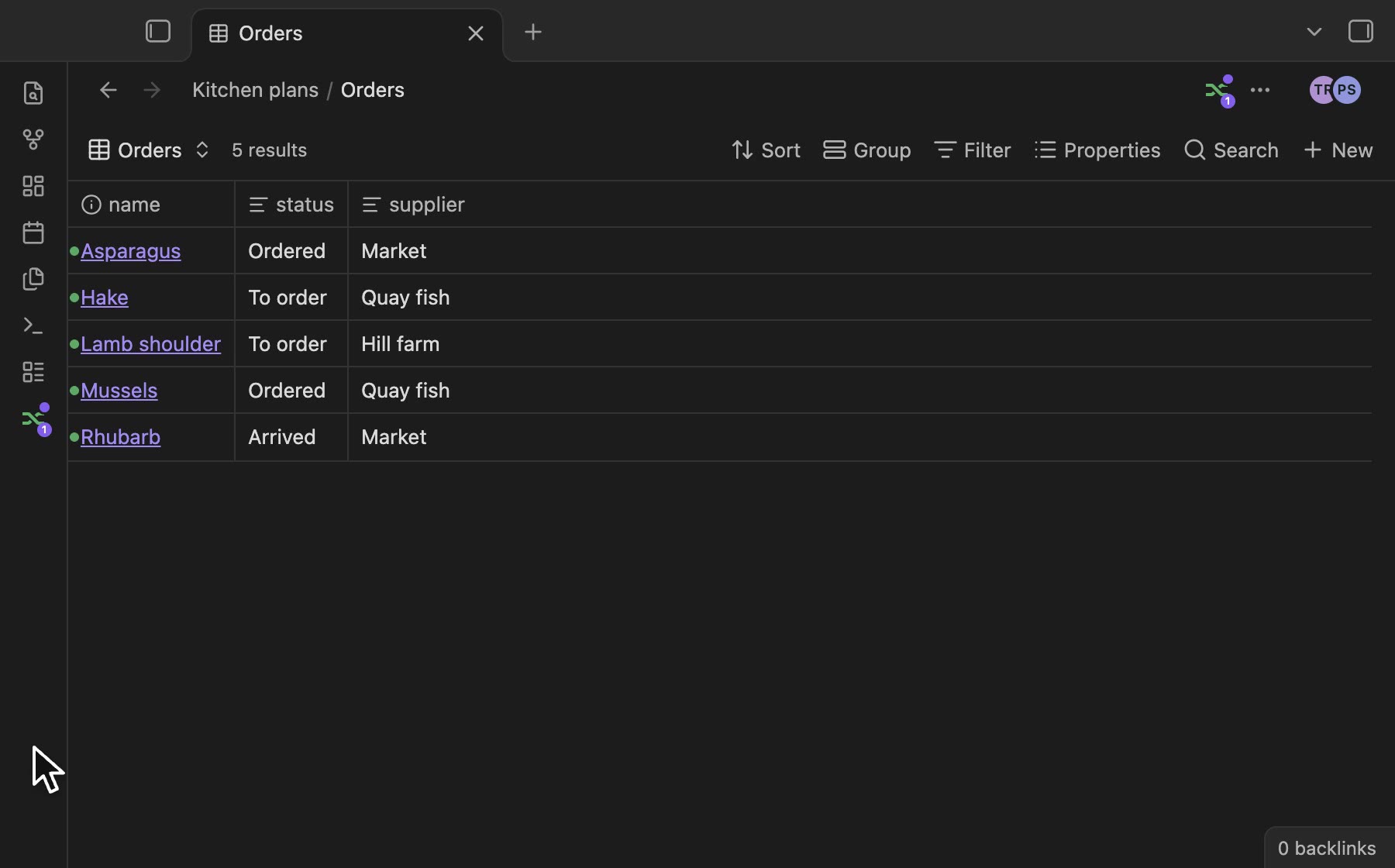Open sync status icon in header
Viewport: 1395px width, 868px height.
pos(1220,91)
